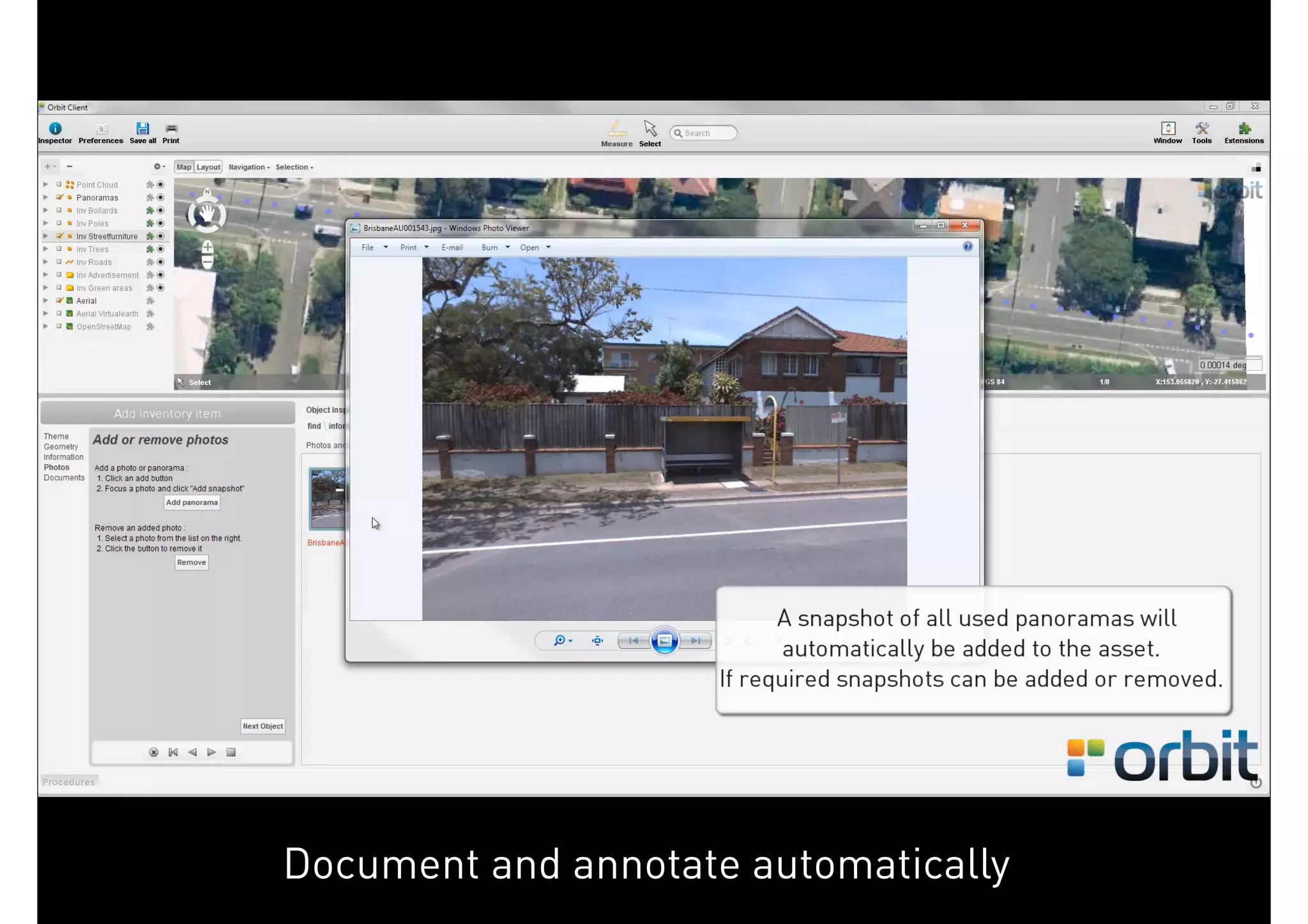Toggle Point Cloud layer checkbox
This screenshot has height=924, width=1308.
coord(59,185)
